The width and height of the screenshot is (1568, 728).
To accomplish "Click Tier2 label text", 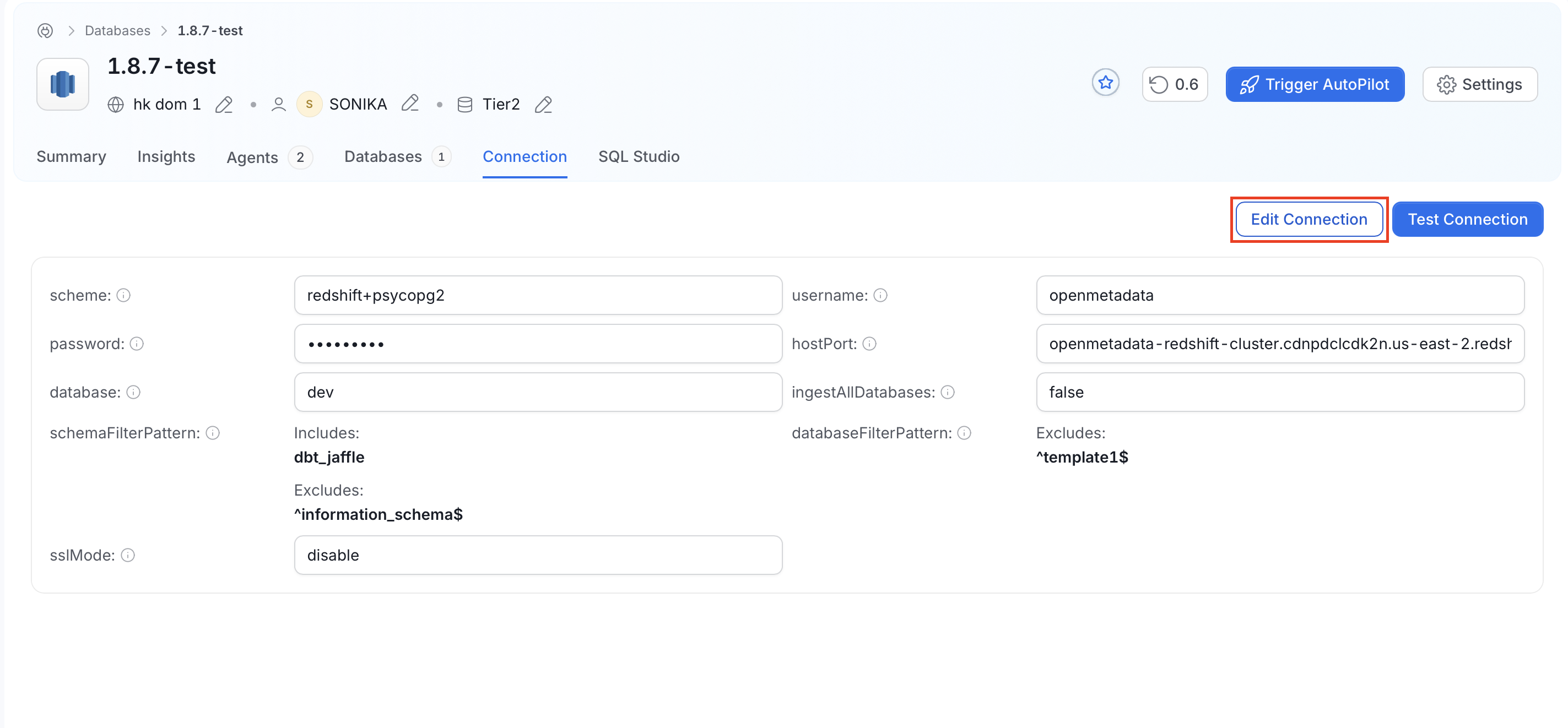I will [x=501, y=105].
